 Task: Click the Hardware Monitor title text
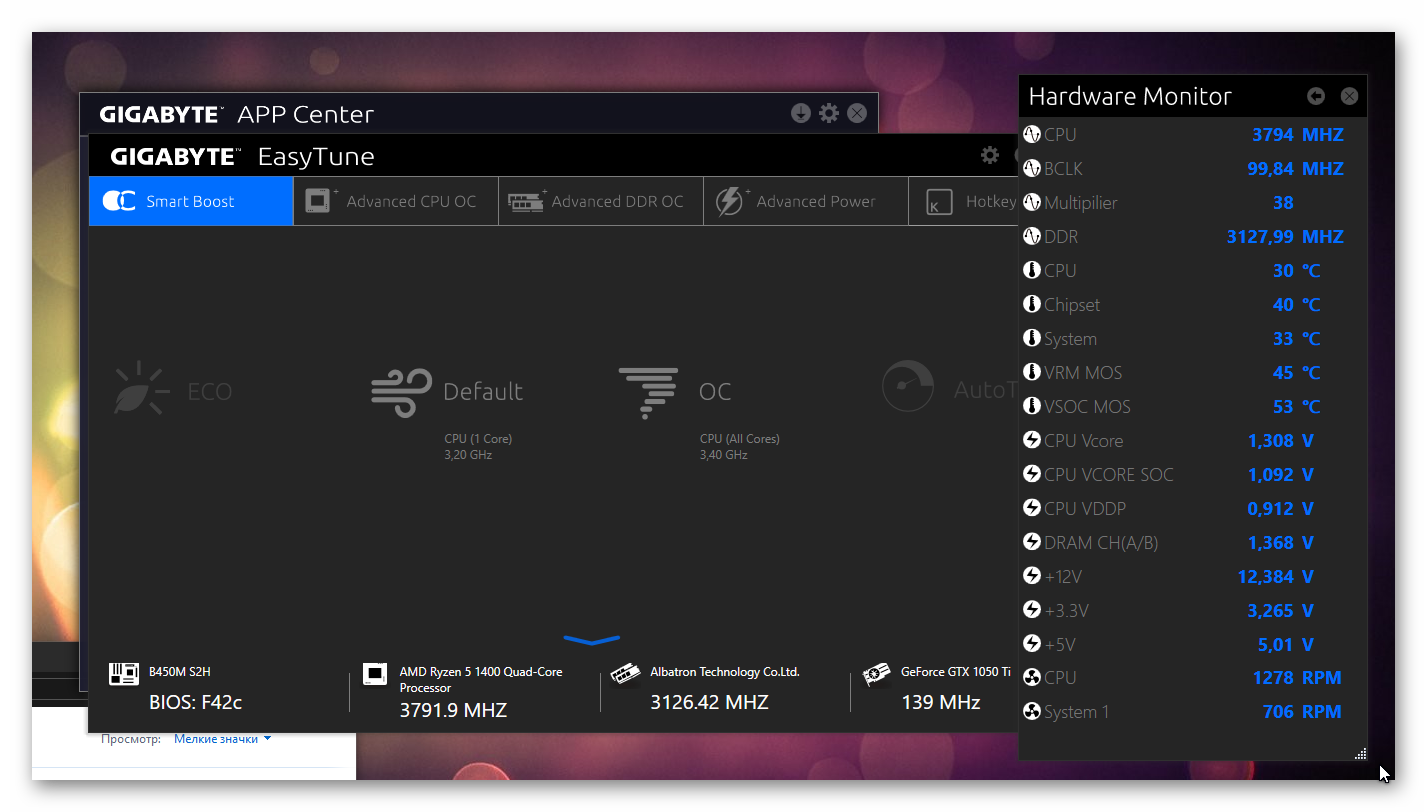click(x=1130, y=96)
